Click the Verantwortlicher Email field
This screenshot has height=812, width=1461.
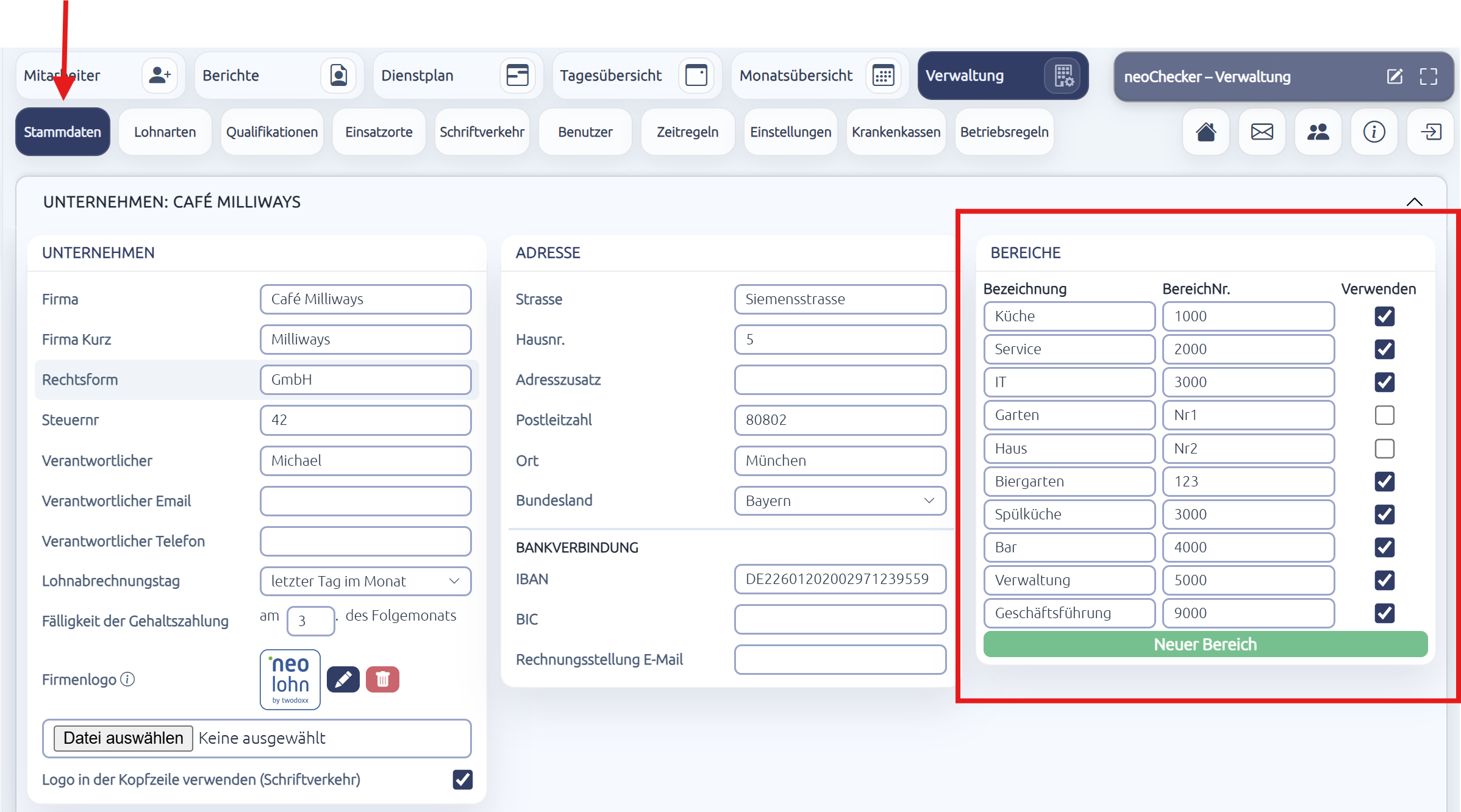pos(365,501)
